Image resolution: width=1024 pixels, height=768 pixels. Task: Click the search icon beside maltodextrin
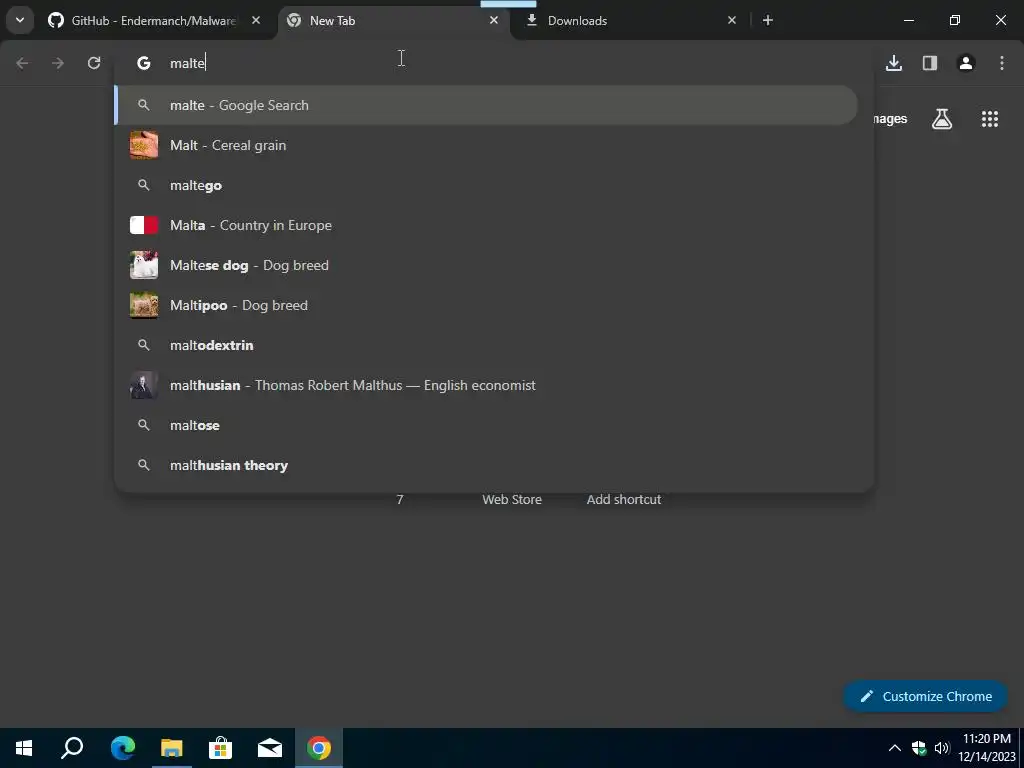point(144,345)
